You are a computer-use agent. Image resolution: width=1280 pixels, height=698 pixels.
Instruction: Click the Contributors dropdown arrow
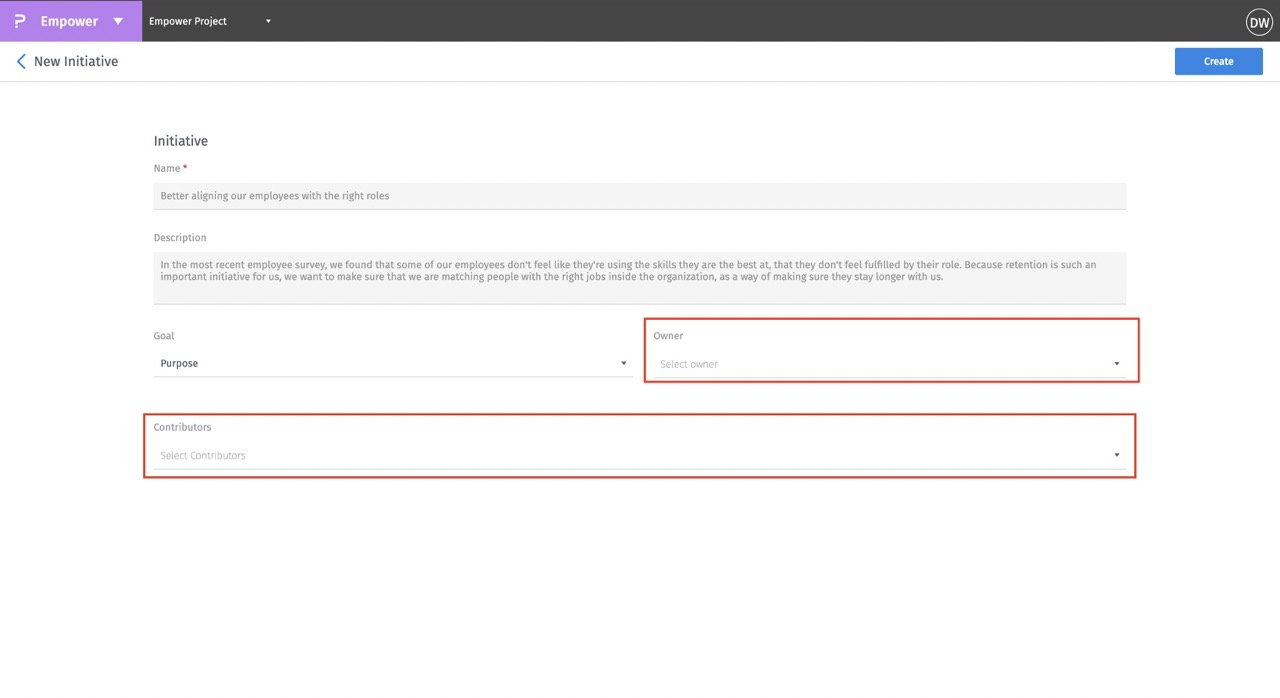pos(1116,455)
